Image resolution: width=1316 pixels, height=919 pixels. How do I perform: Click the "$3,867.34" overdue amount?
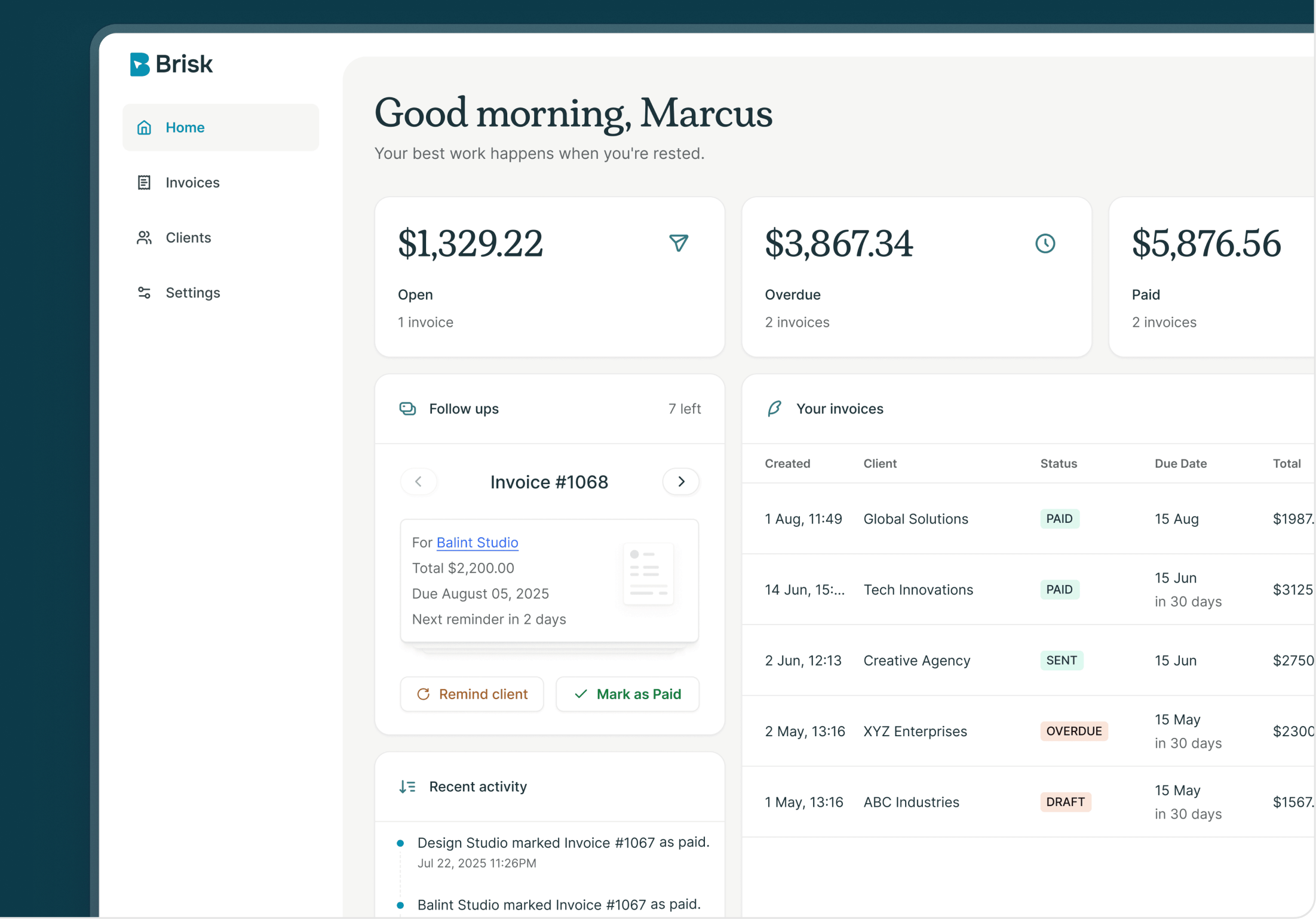tap(839, 244)
